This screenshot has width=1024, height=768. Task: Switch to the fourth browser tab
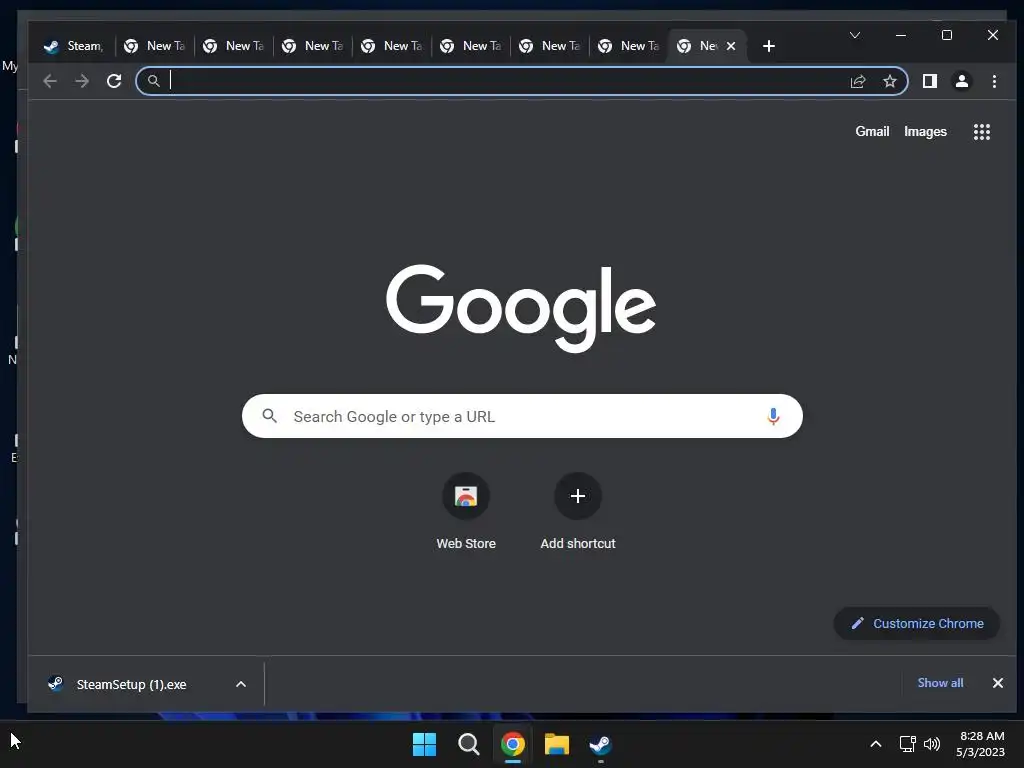313,46
